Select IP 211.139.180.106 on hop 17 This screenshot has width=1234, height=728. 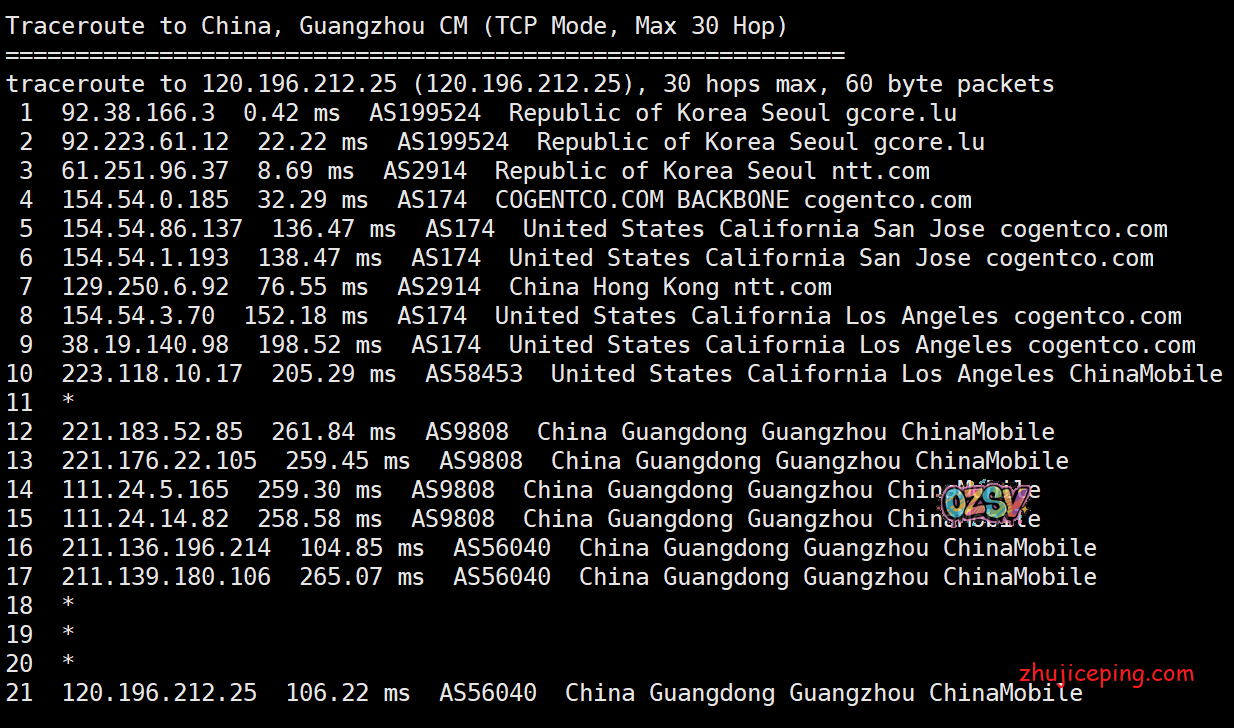pyautogui.click(x=166, y=577)
